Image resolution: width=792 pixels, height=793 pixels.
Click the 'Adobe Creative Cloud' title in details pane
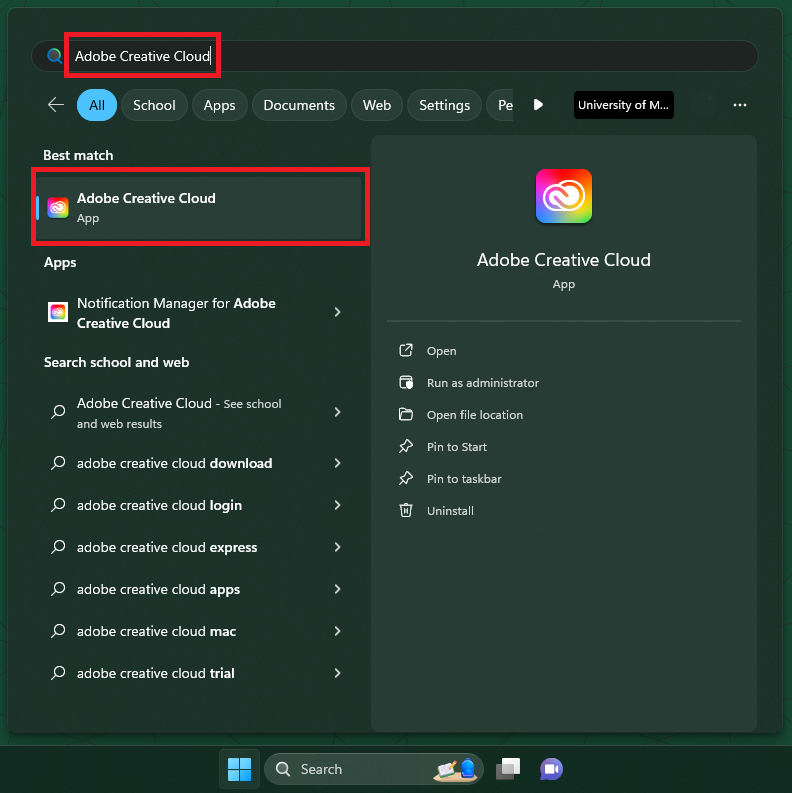point(563,260)
